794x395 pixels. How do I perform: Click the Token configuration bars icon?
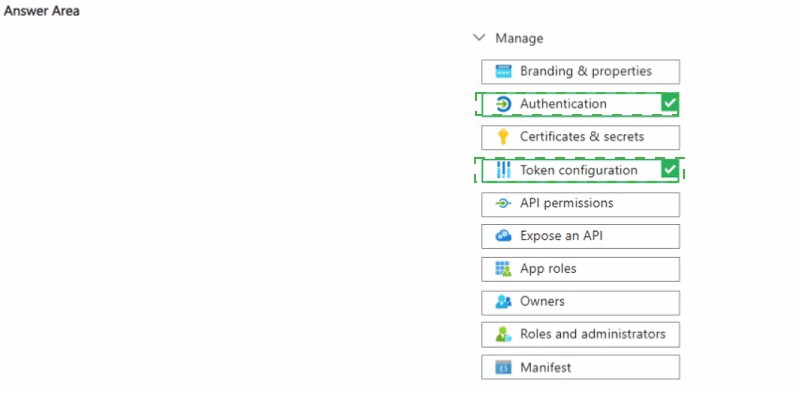pos(503,170)
